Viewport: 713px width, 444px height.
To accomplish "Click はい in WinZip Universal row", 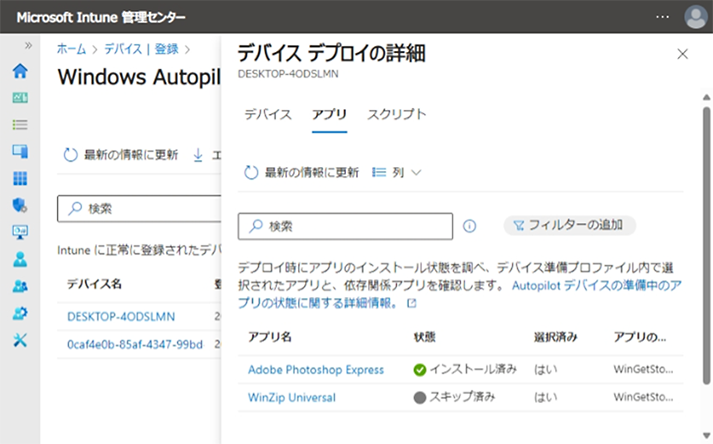I will tap(545, 397).
